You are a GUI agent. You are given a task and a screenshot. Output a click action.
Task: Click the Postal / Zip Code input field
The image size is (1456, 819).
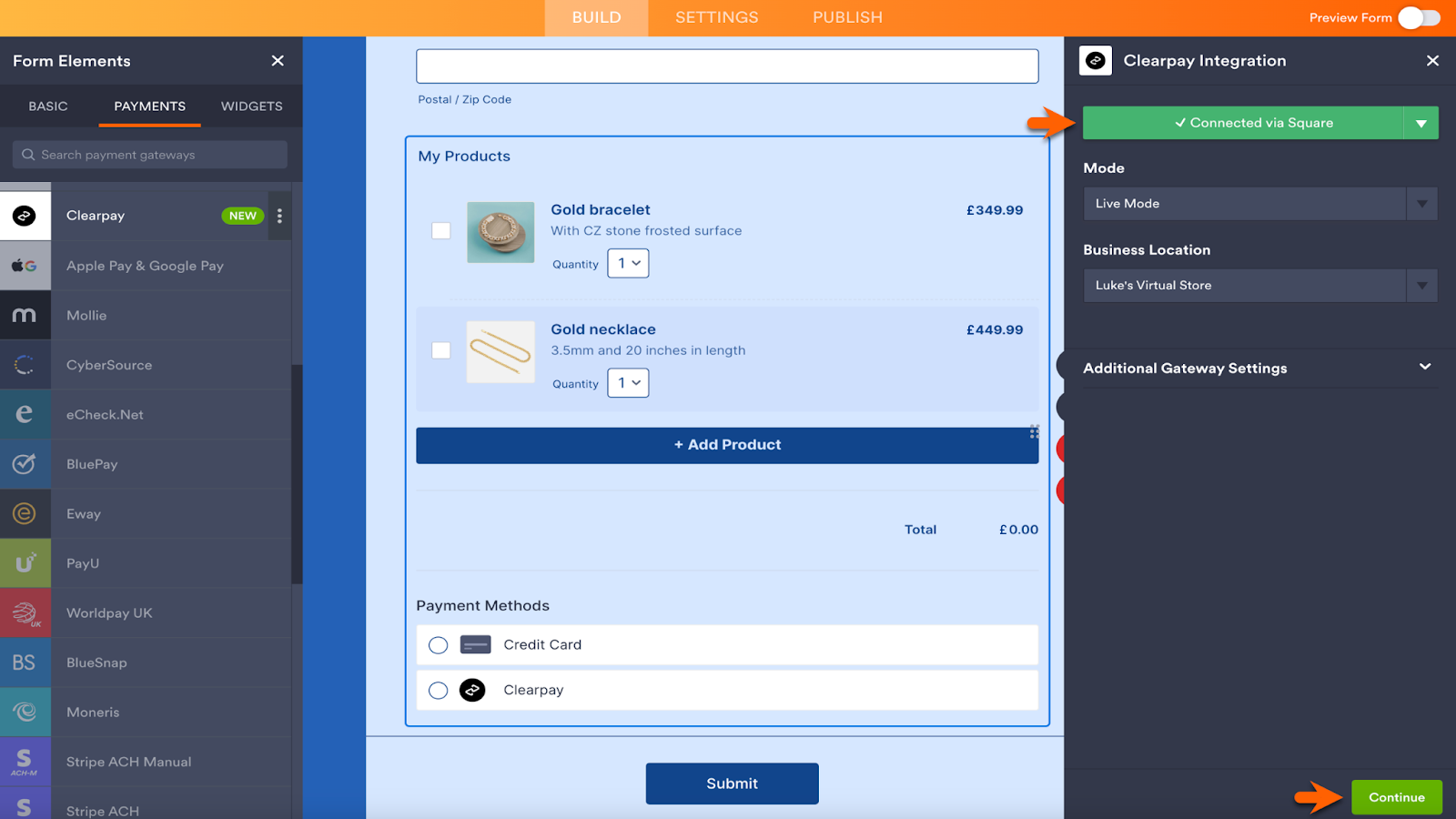point(727,66)
